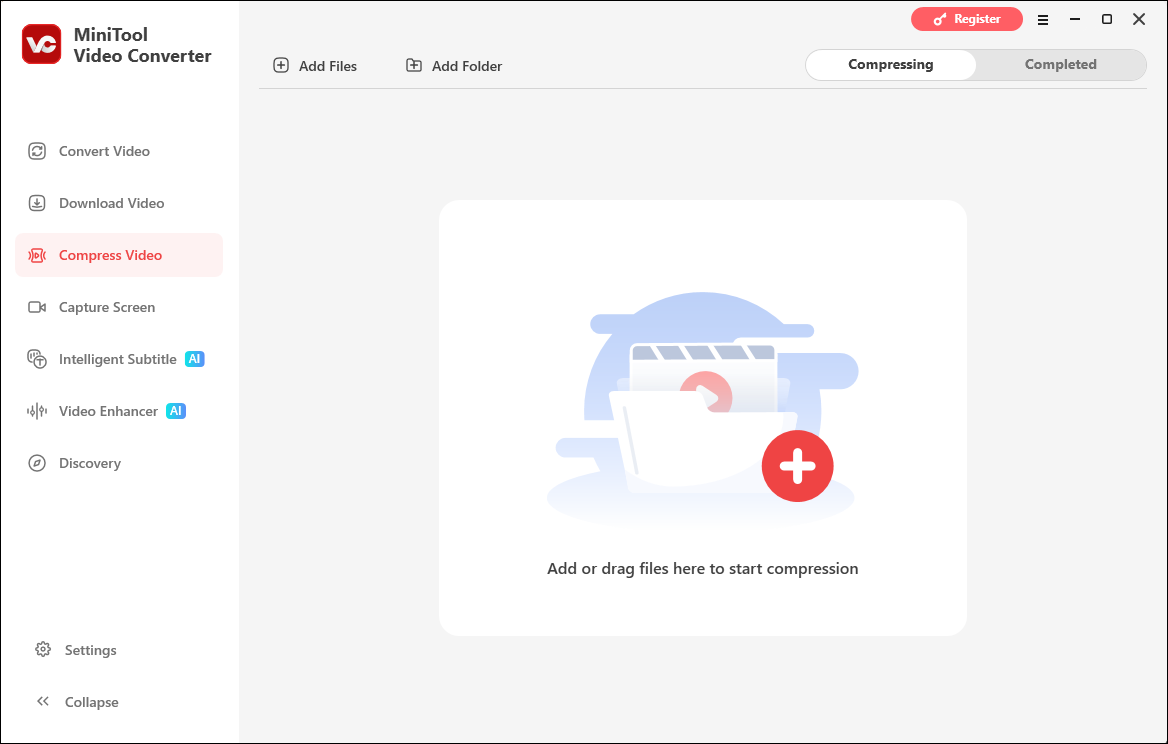The width and height of the screenshot is (1168, 744).
Task: Click the Convert Video sidebar icon
Action: coord(36,151)
